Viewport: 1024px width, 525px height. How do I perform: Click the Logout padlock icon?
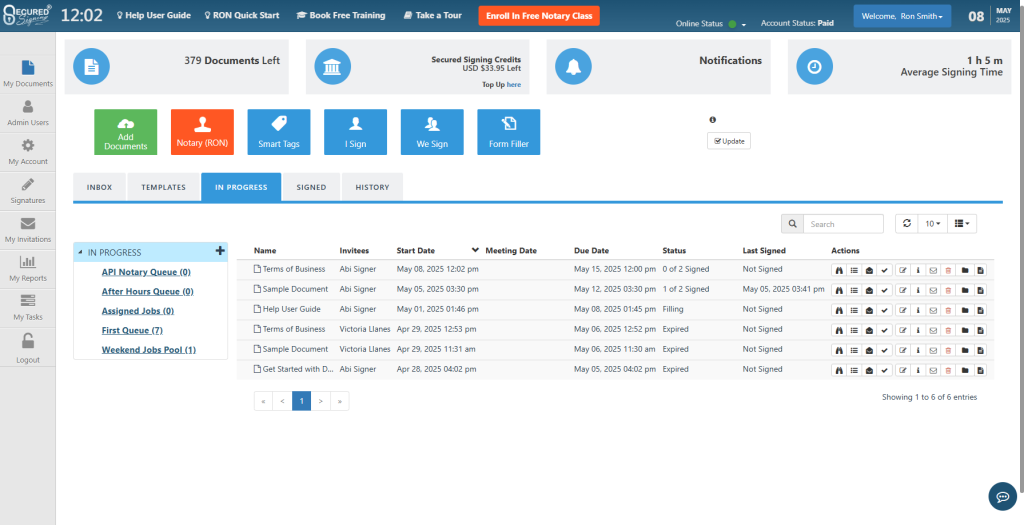27,341
